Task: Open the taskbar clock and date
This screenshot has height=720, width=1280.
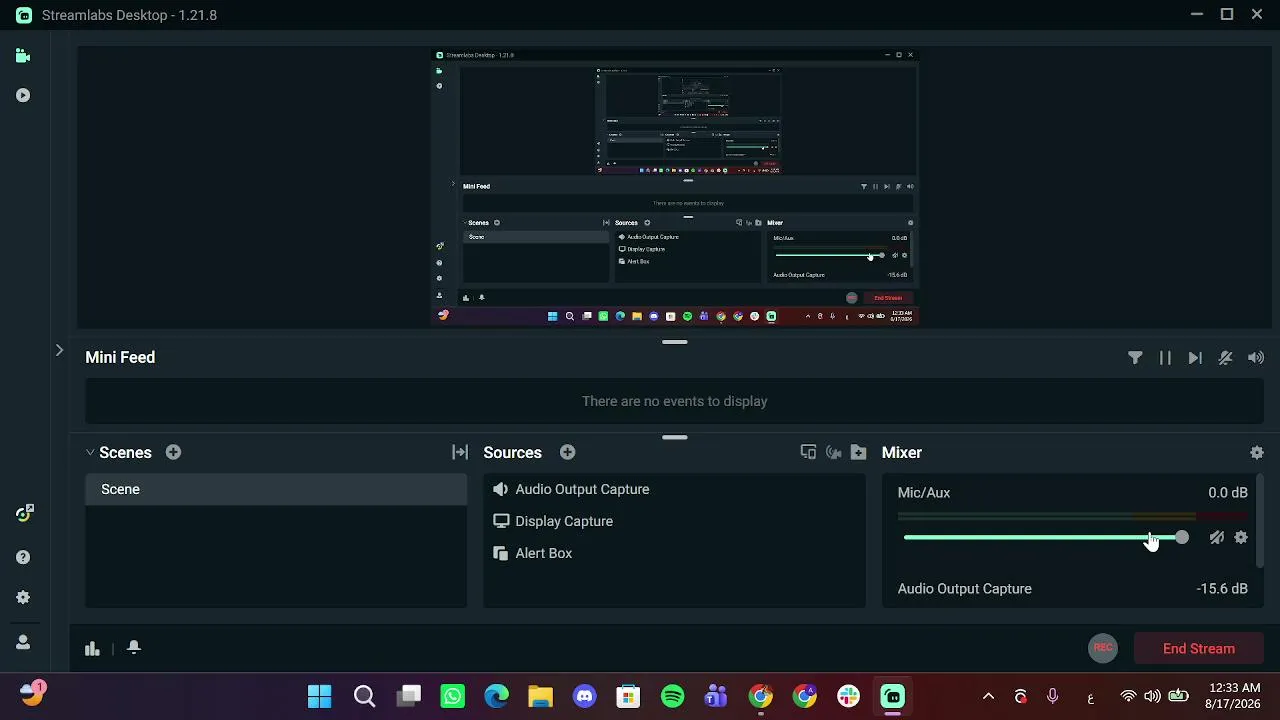Action: [x=1234, y=696]
